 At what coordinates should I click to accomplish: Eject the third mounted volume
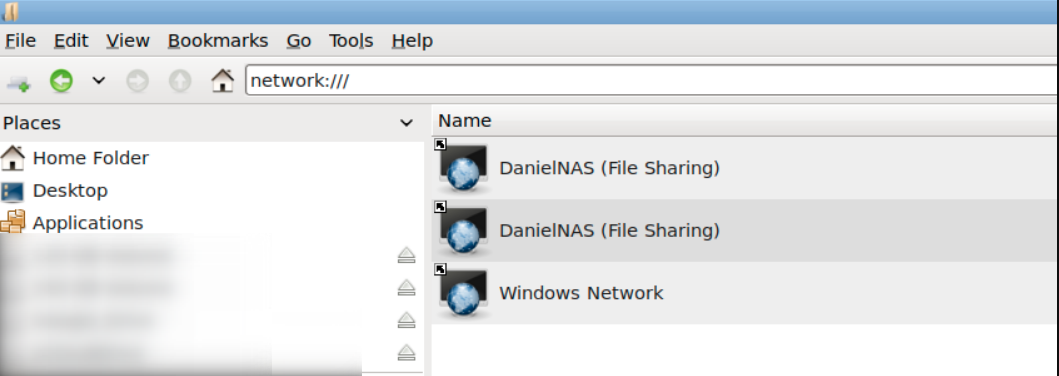406,320
